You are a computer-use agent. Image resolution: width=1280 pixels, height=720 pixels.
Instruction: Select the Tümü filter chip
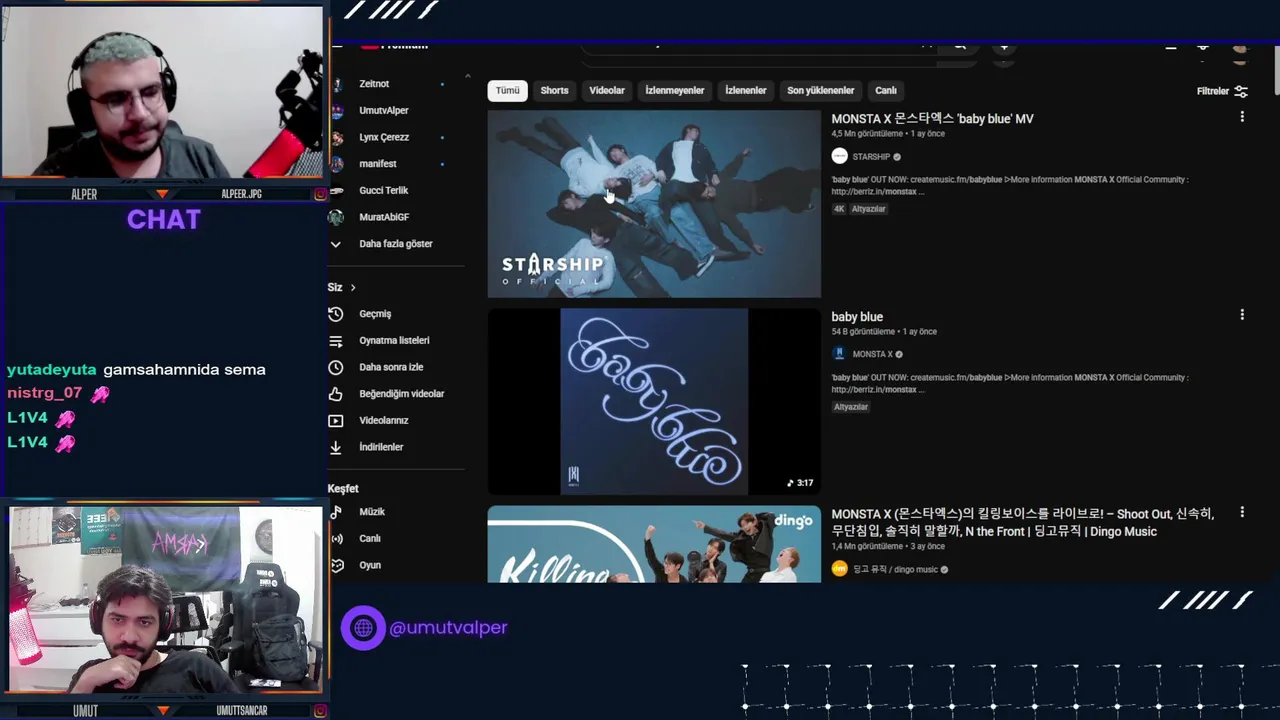[x=508, y=90]
